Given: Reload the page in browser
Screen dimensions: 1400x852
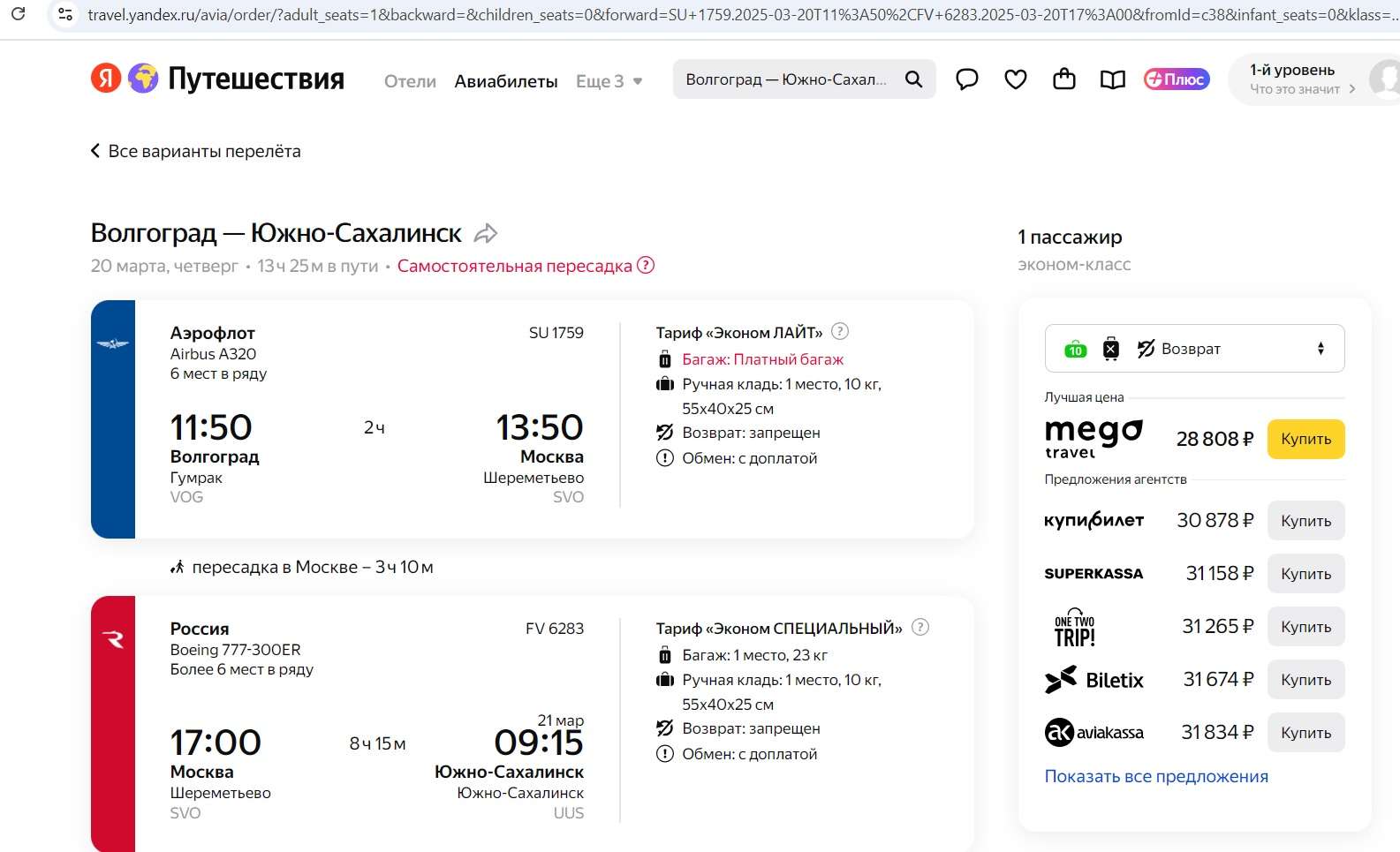Looking at the screenshot, I should pyautogui.click(x=18, y=14).
